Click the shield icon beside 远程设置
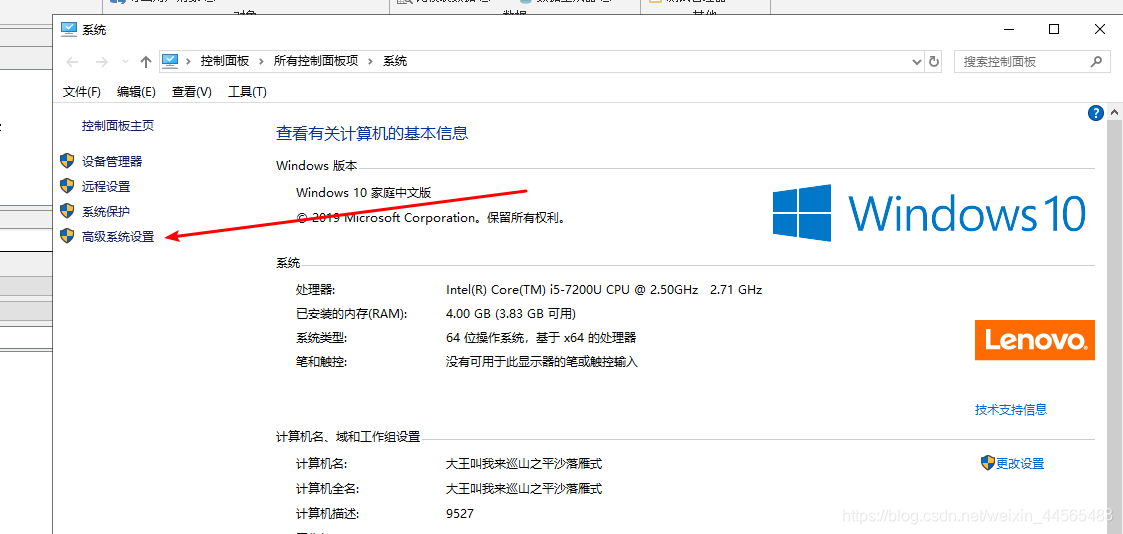The width and height of the screenshot is (1123, 534). tap(67, 186)
